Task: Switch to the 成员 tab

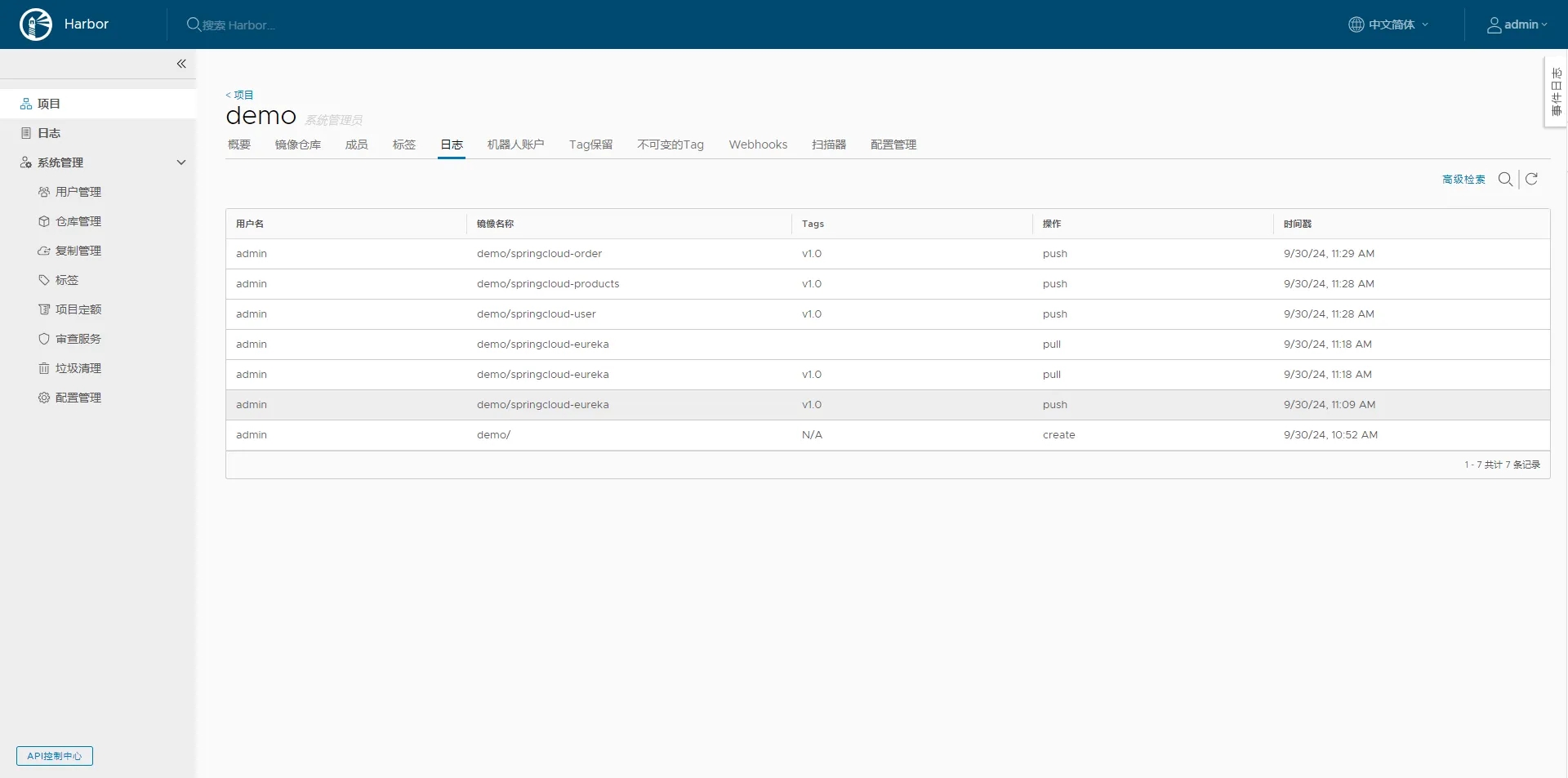Action: point(356,144)
